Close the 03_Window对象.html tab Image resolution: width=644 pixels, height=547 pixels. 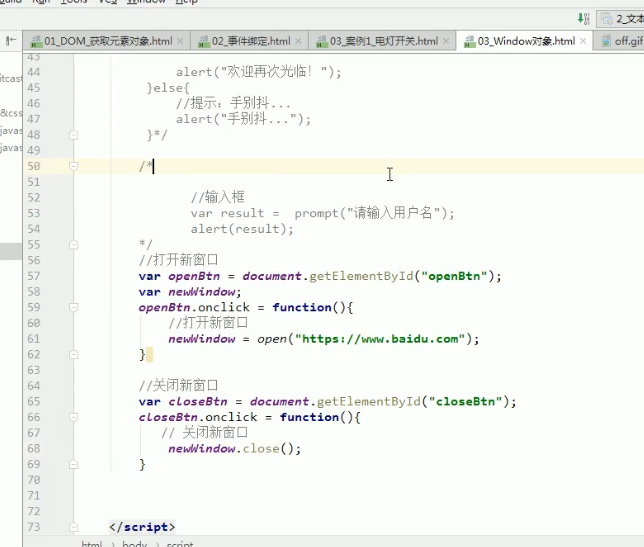tap(583, 41)
